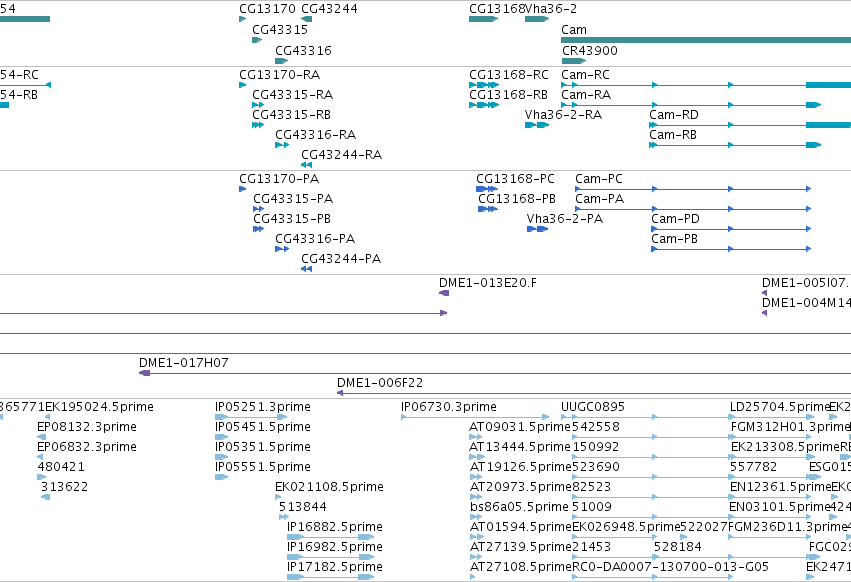Click EST AT20973.5prime

520,487
